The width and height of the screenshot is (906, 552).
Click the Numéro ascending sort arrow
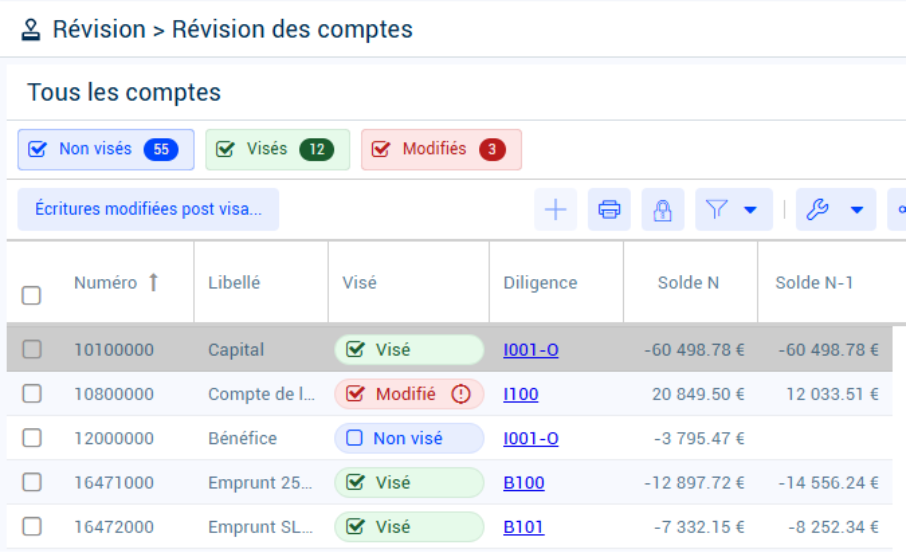[x=153, y=283]
